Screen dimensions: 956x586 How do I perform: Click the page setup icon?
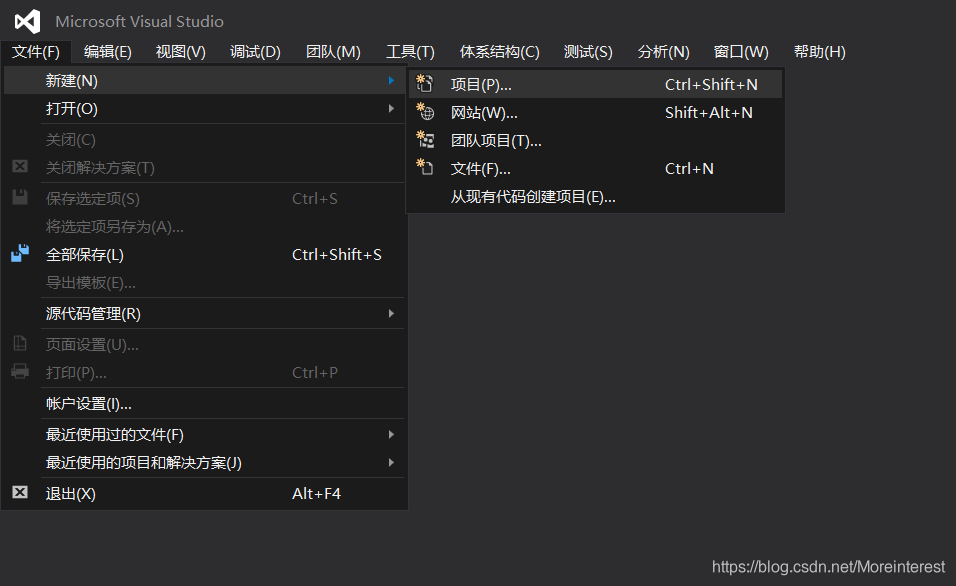[20, 343]
